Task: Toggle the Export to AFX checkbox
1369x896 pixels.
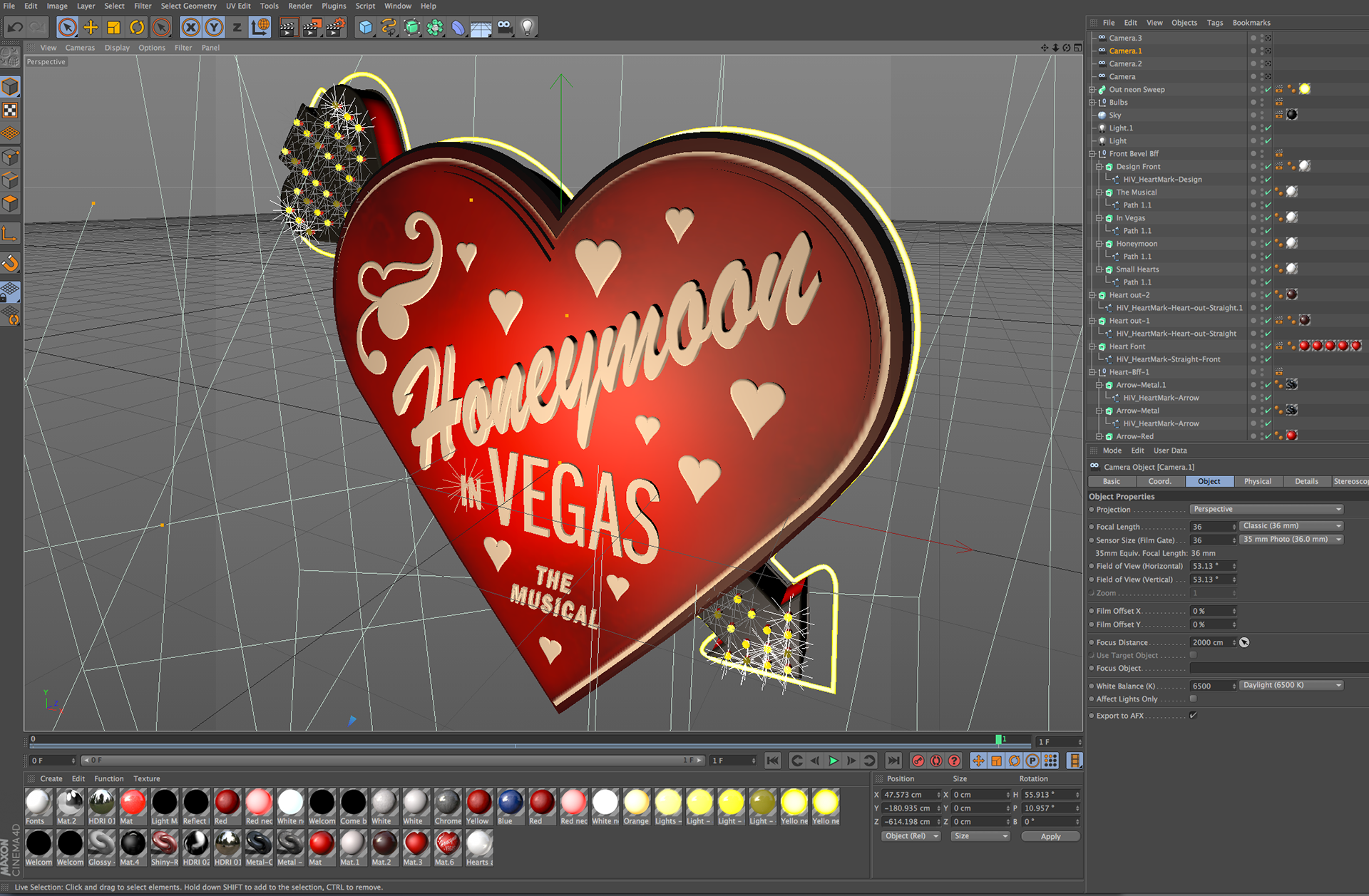Action: (x=1193, y=715)
